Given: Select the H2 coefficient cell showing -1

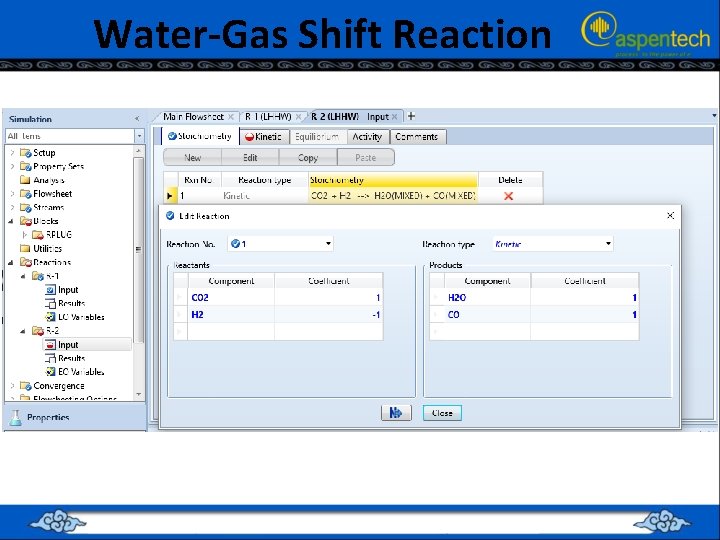Looking at the screenshot, I should pos(329,315).
